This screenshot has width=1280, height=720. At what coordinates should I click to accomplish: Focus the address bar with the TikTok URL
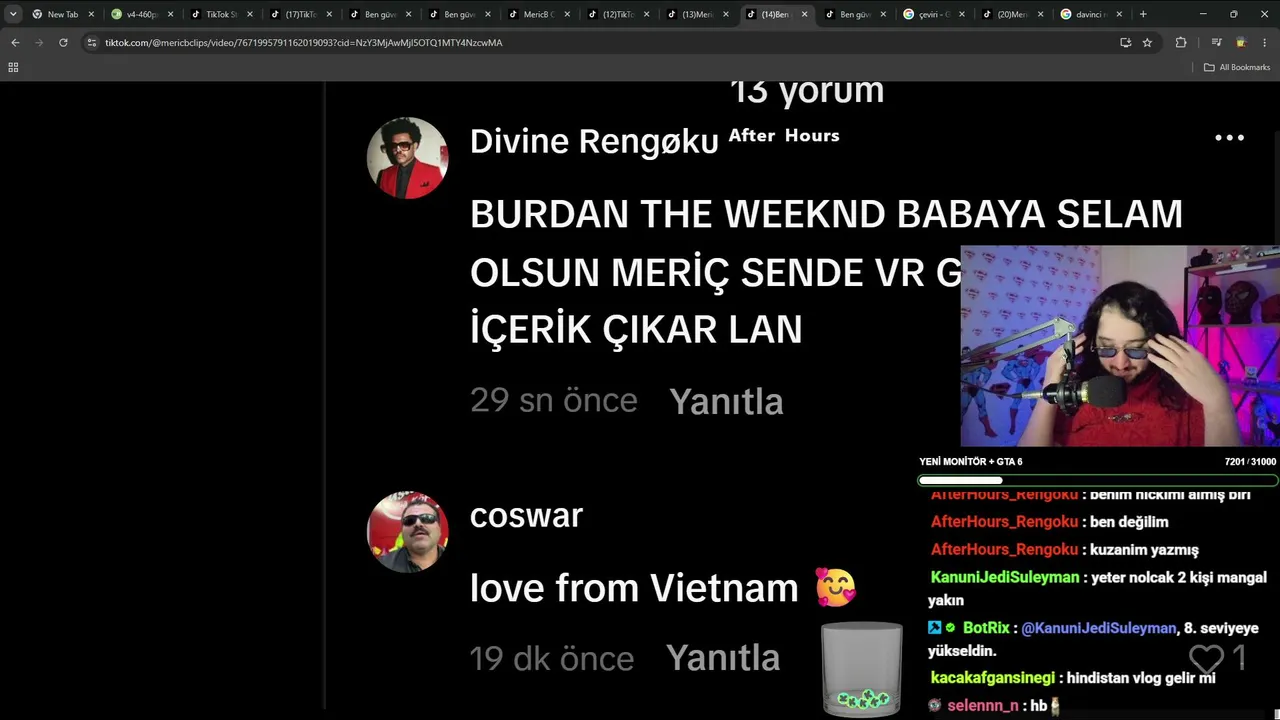point(600,43)
